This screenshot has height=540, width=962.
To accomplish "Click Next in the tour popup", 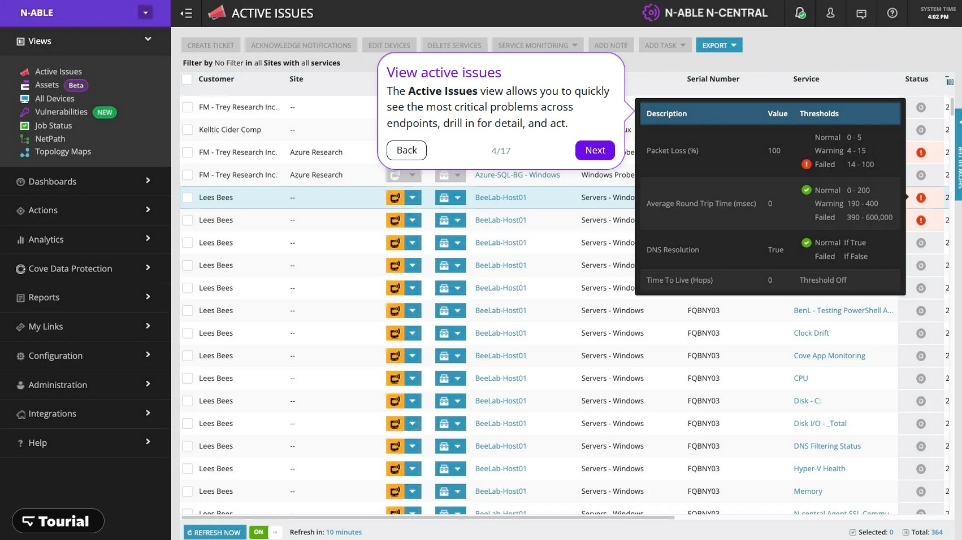I will coord(595,150).
